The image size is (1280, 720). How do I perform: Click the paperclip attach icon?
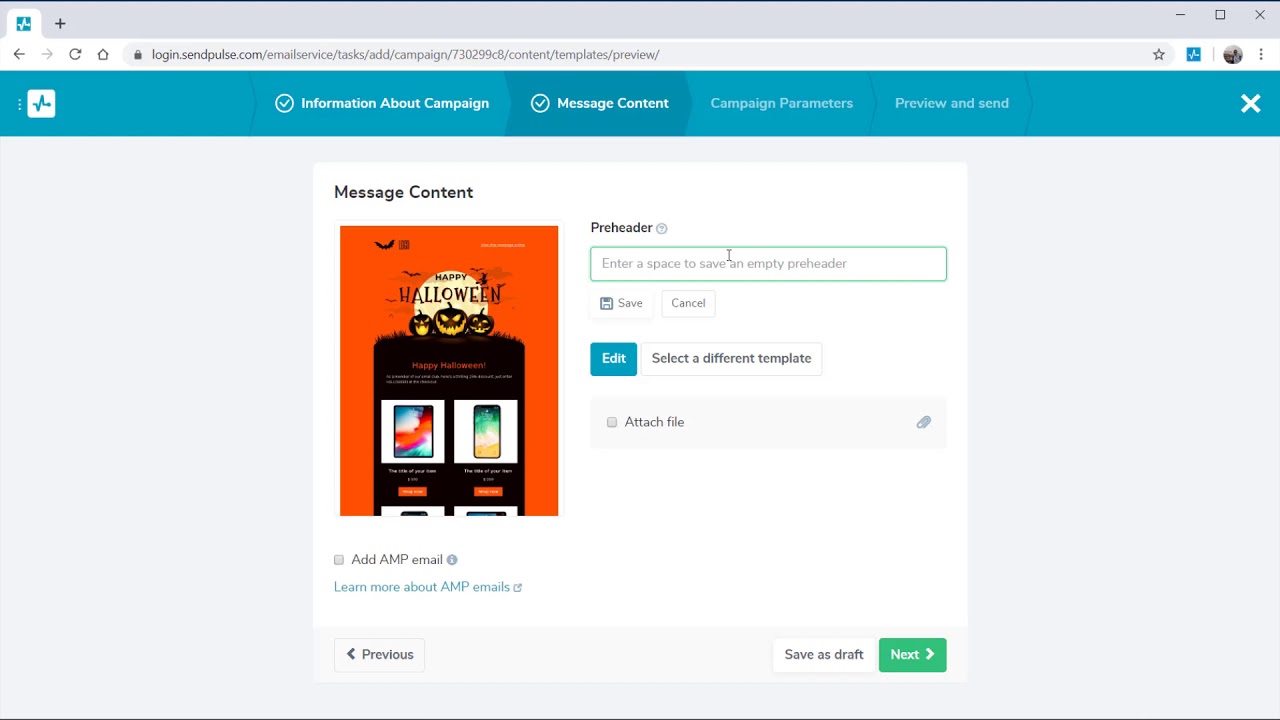click(x=924, y=422)
